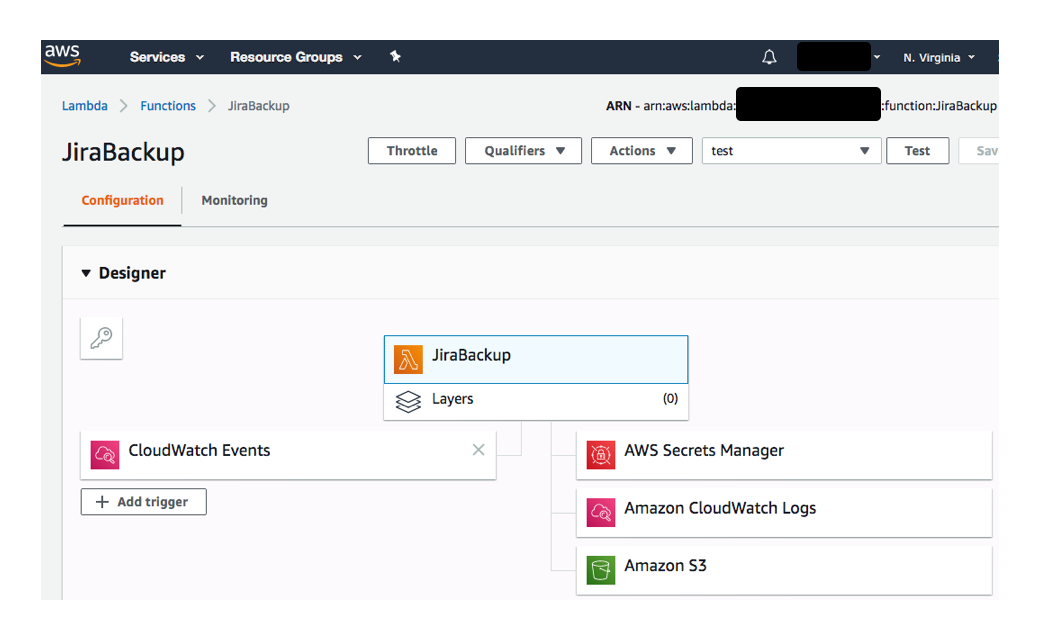Viewport: 1040px width, 640px height.
Task: Click the JiraBackup Lambda function icon
Action: [x=408, y=359]
